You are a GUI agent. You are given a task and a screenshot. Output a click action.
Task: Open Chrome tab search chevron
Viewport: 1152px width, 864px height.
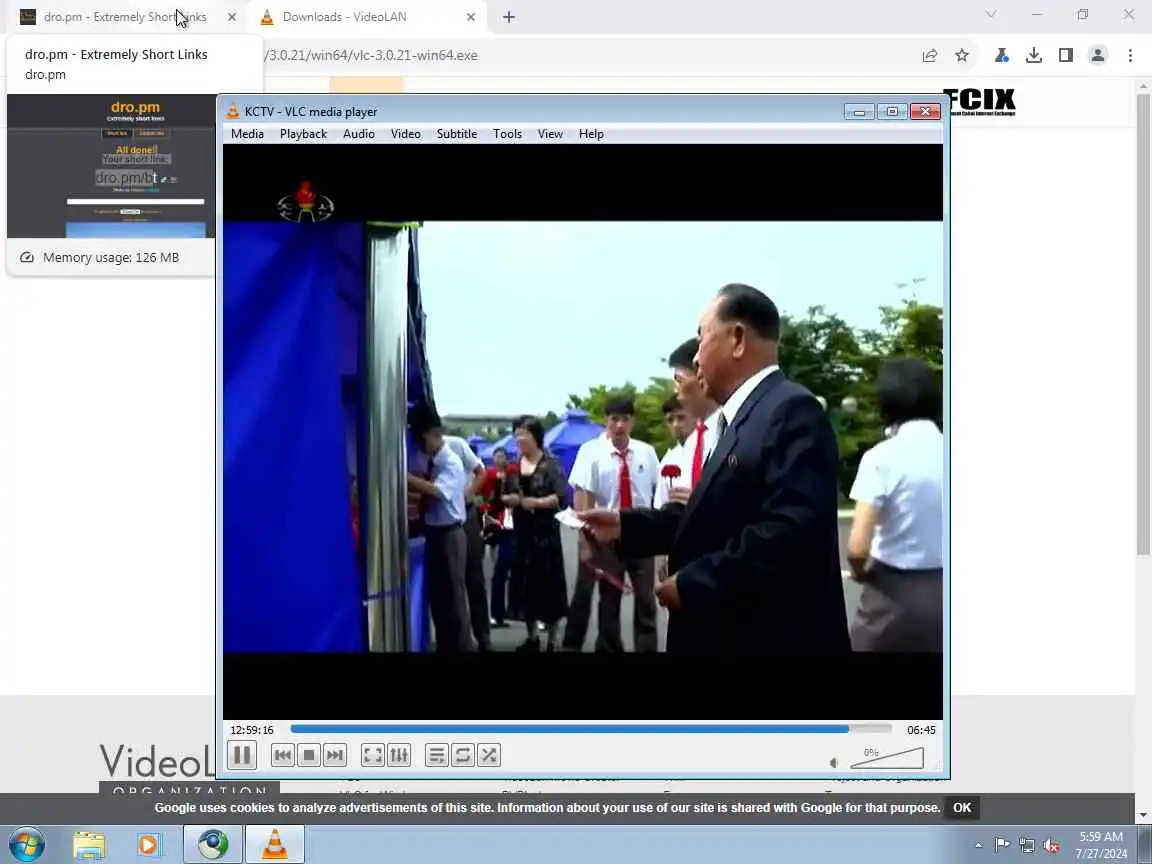point(991,15)
